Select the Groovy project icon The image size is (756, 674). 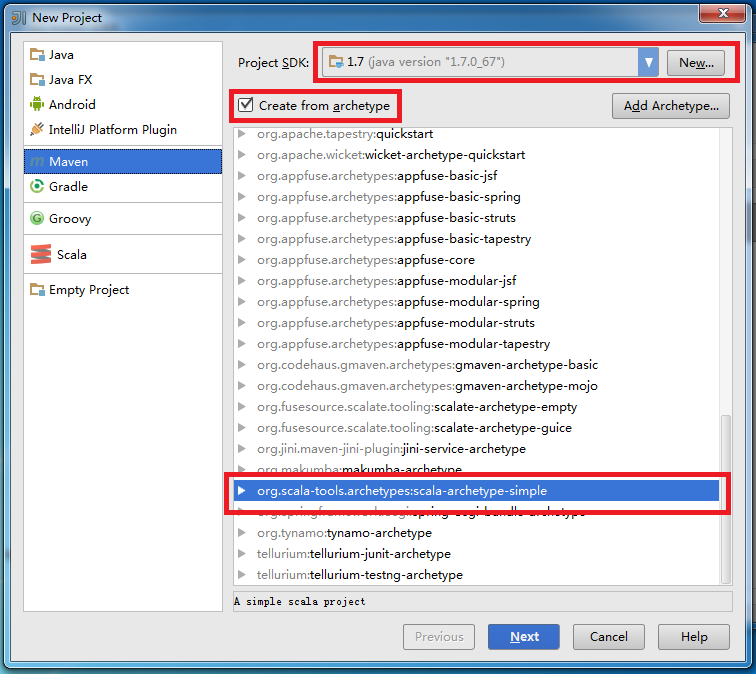pos(38,219)
